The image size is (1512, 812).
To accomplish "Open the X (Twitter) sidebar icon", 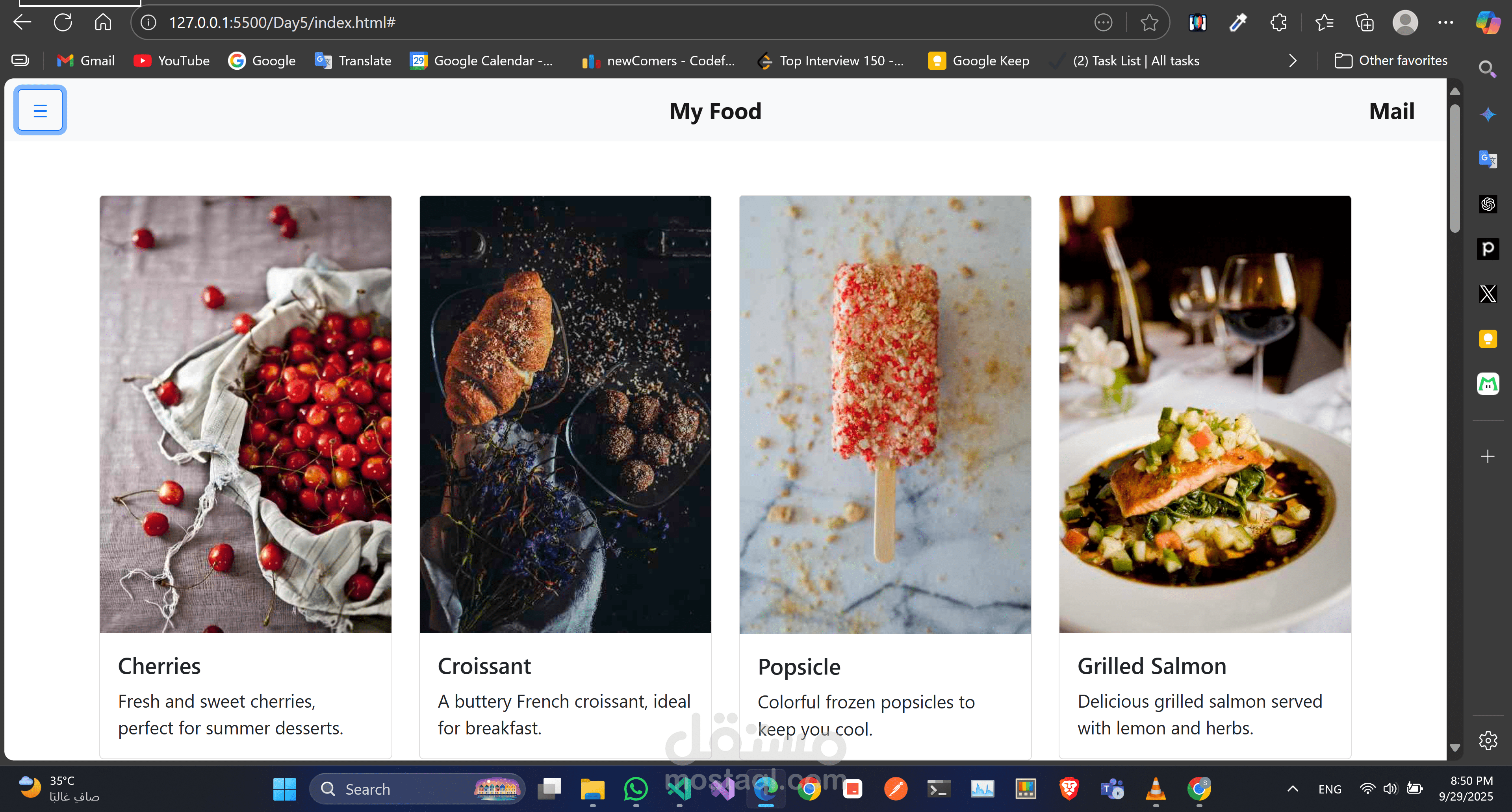I will click(x=1487, y=294).
